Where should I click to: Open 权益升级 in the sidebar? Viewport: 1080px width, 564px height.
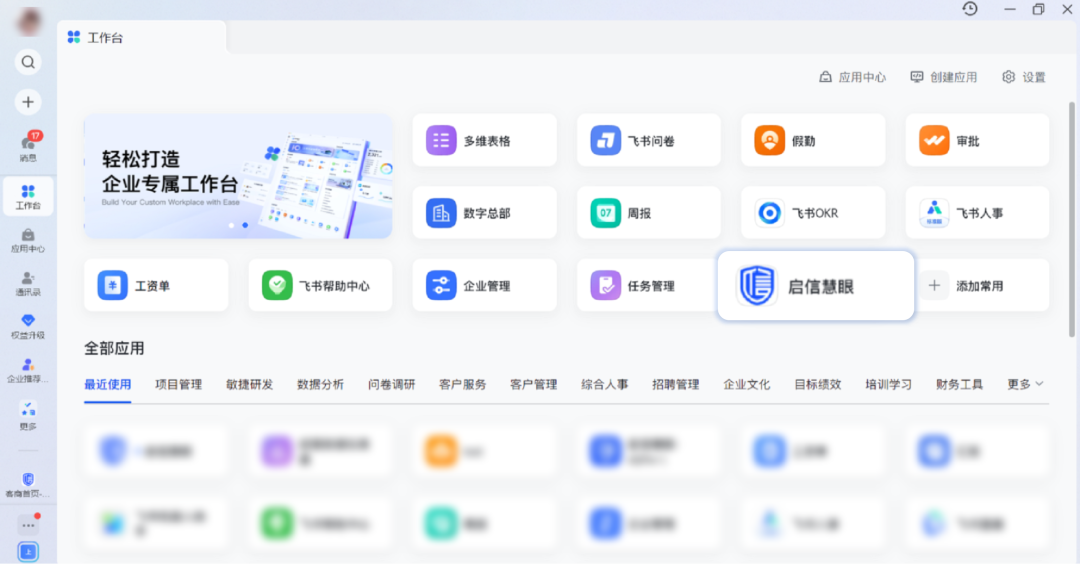click(x=28, y=326)
